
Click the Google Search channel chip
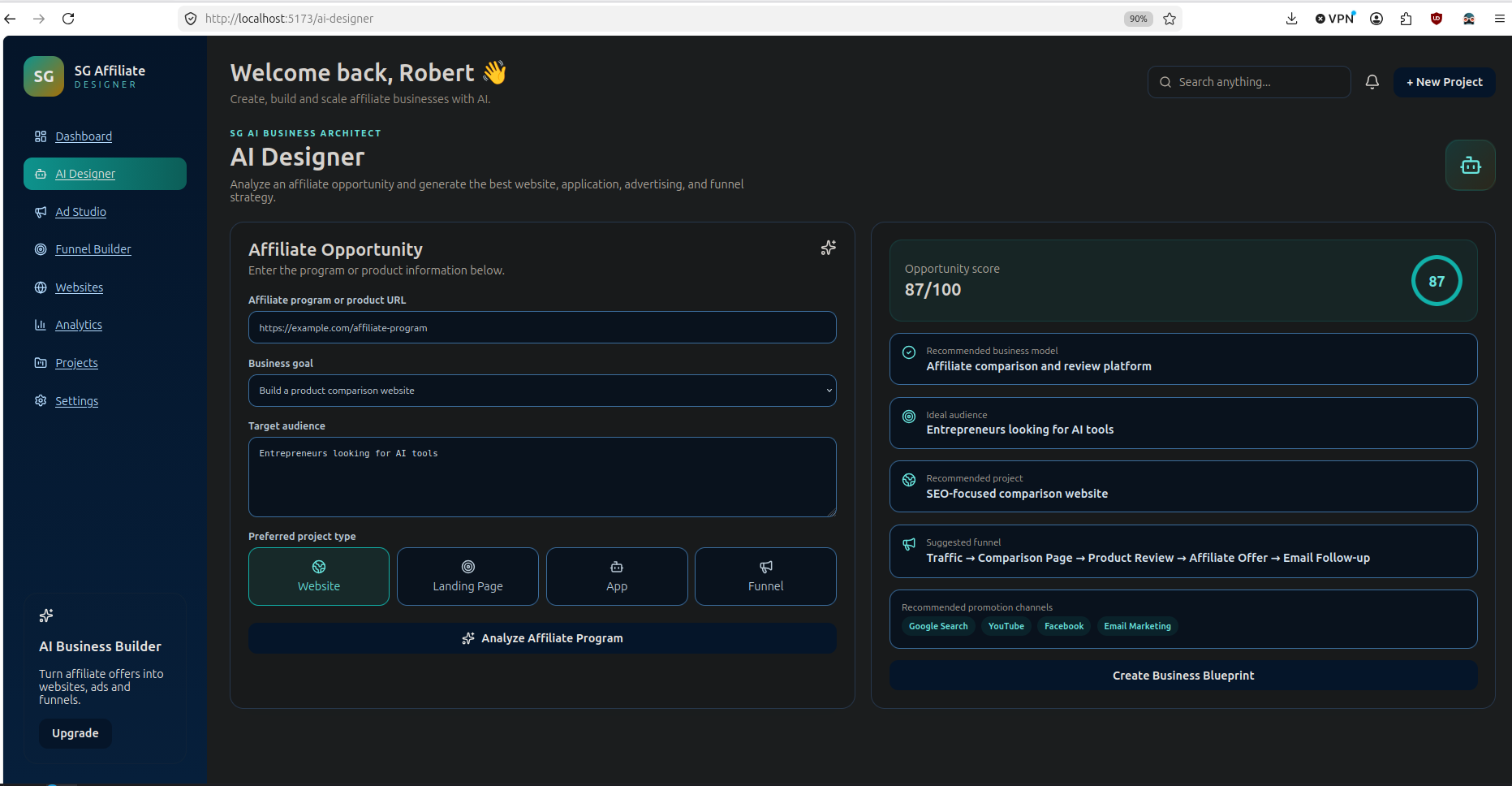coord(938,626)
